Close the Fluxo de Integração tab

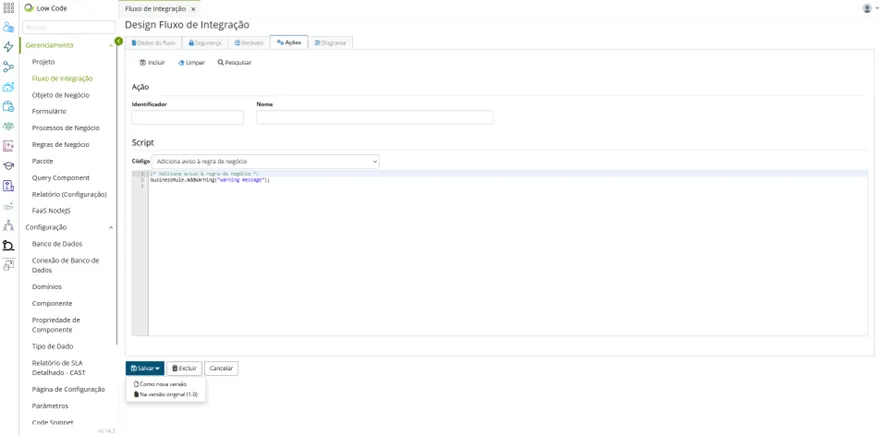click(x=193, y=10)
